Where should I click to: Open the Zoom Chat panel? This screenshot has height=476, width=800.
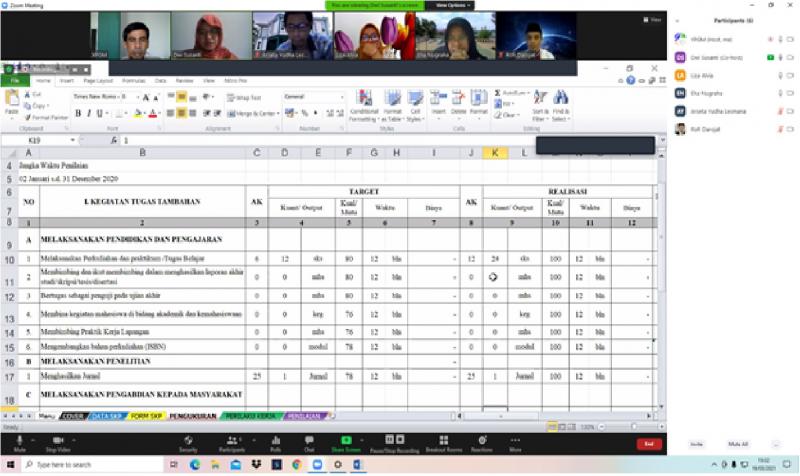[309, 440]
